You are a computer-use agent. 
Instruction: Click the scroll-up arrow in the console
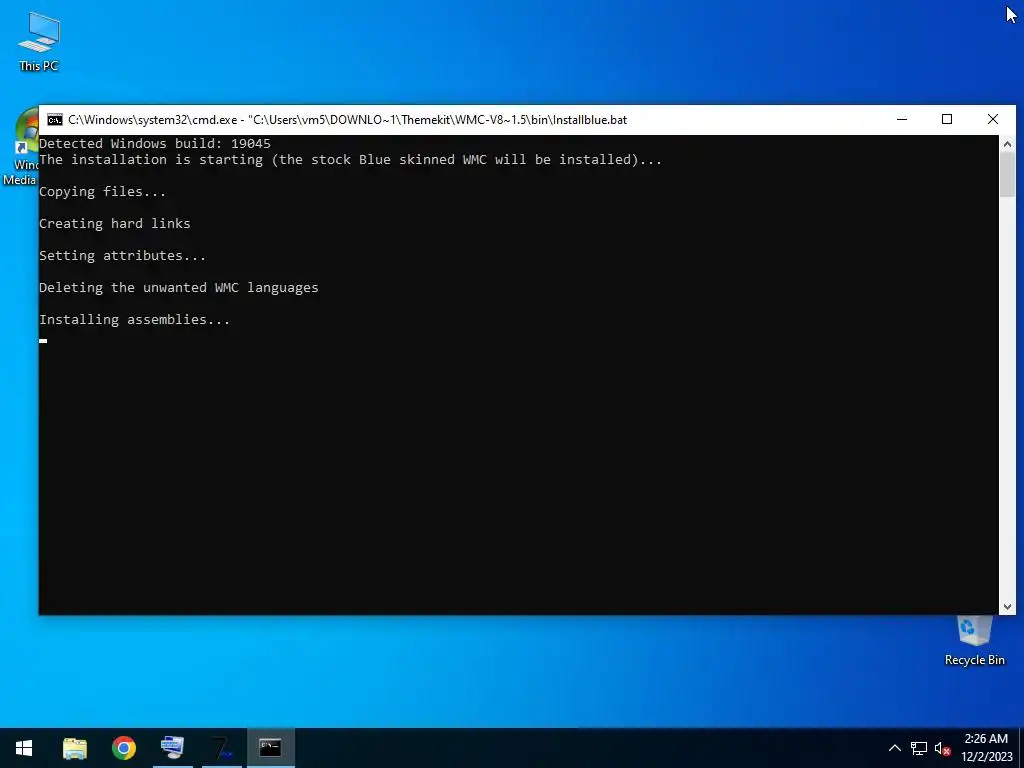pyautogui.click(x=1007, y=144)
